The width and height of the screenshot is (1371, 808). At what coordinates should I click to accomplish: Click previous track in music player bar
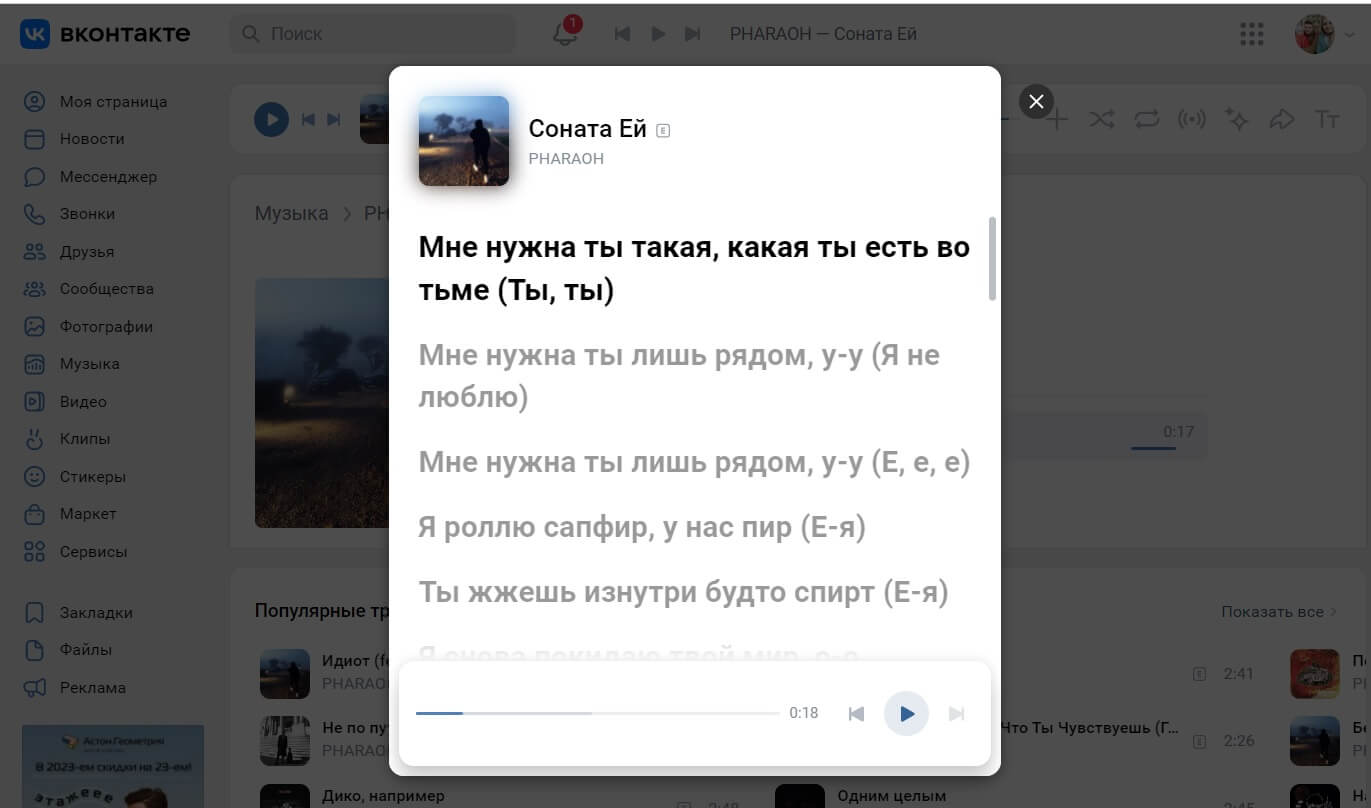309,120
